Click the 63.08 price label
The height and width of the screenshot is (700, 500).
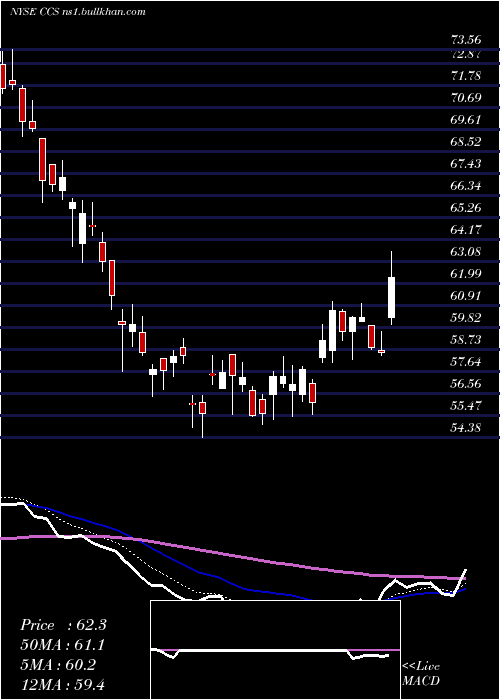pos(466,251)
